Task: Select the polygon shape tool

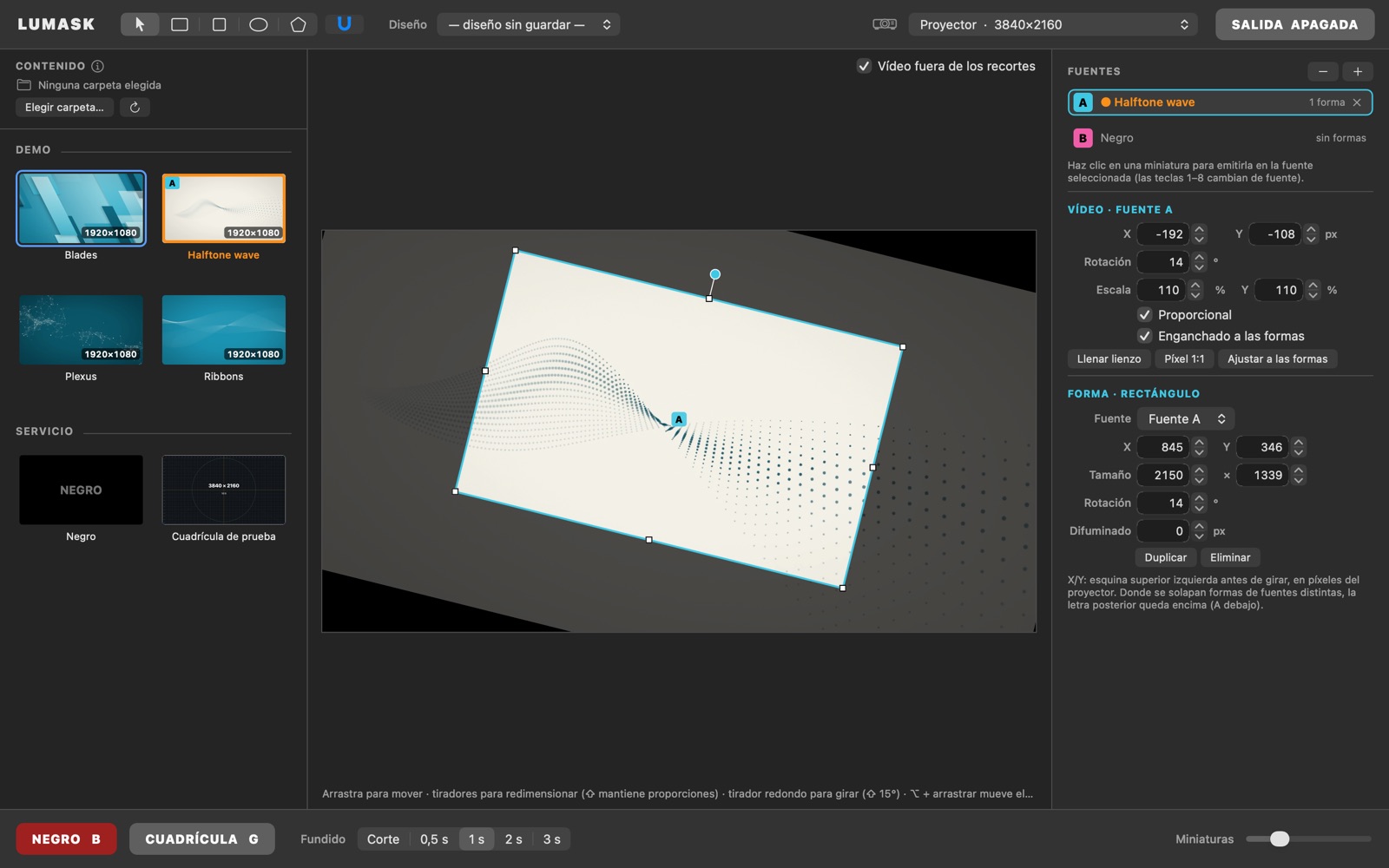Action: [x=298, y=24]
